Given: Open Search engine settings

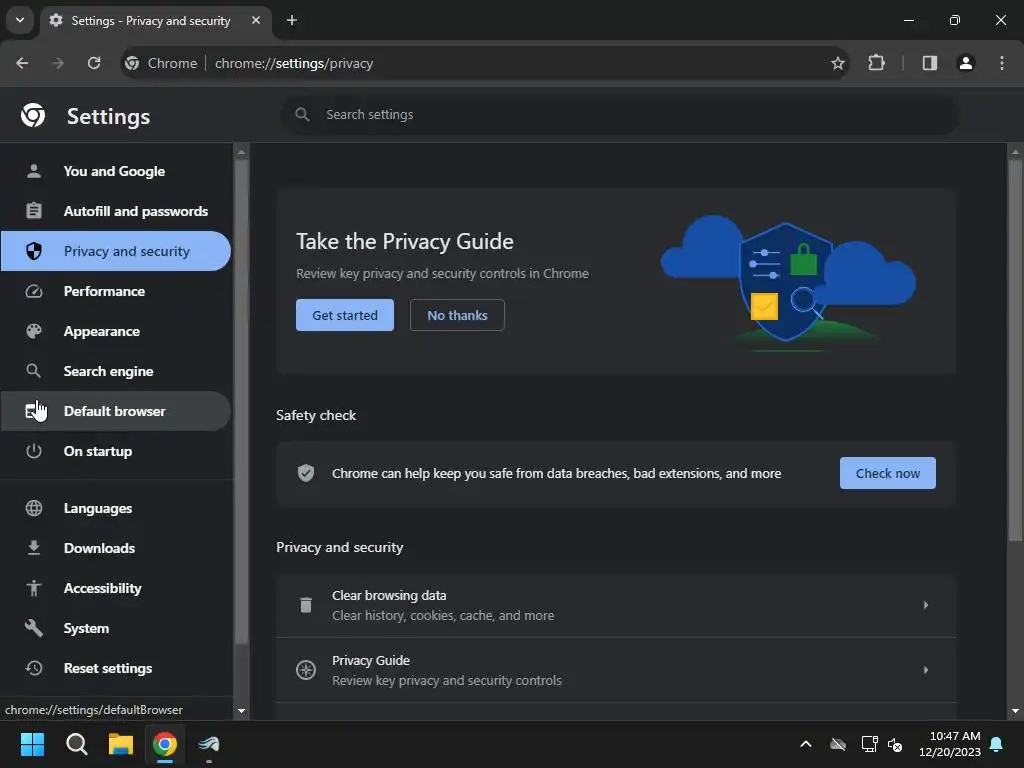Looking at the screenshot, I should [115, 371].
